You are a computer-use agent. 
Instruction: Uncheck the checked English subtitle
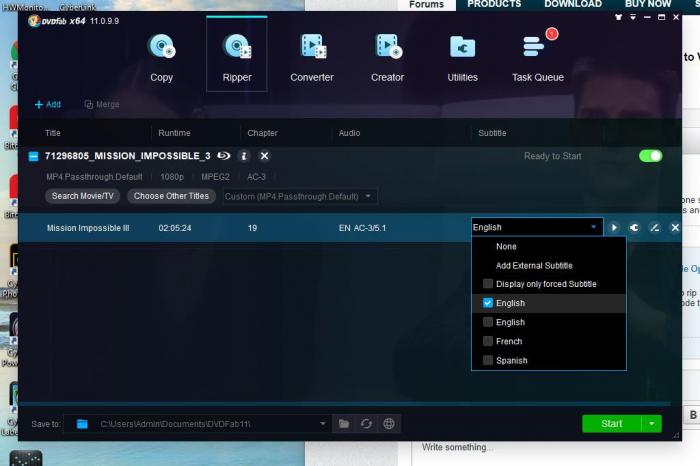point(488,303)
